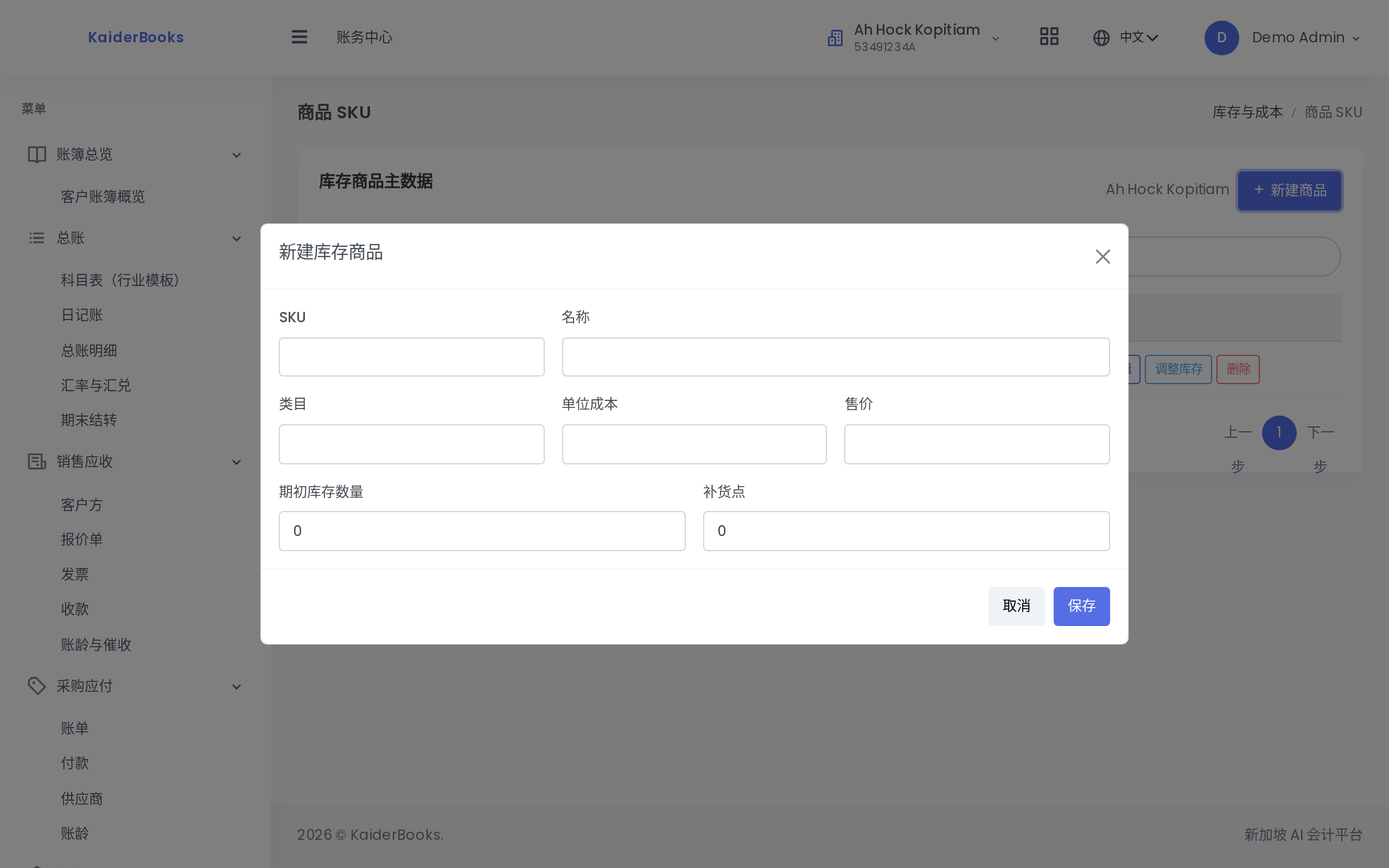Image resolution: width=1389 pixels, height=868 pixels.
Task: Collapse the 销售应收 menu chevron
Action: (x=237, y=462)
